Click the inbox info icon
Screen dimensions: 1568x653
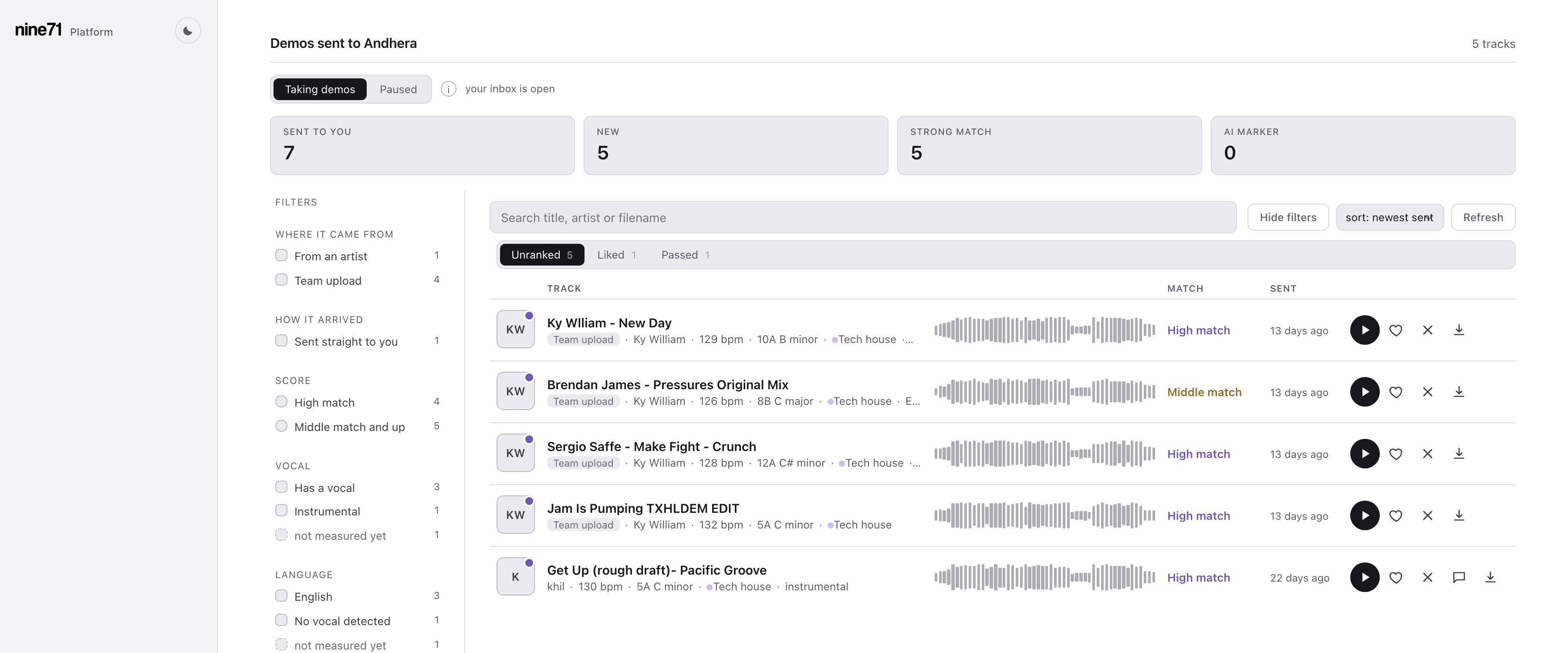(449, 89)
